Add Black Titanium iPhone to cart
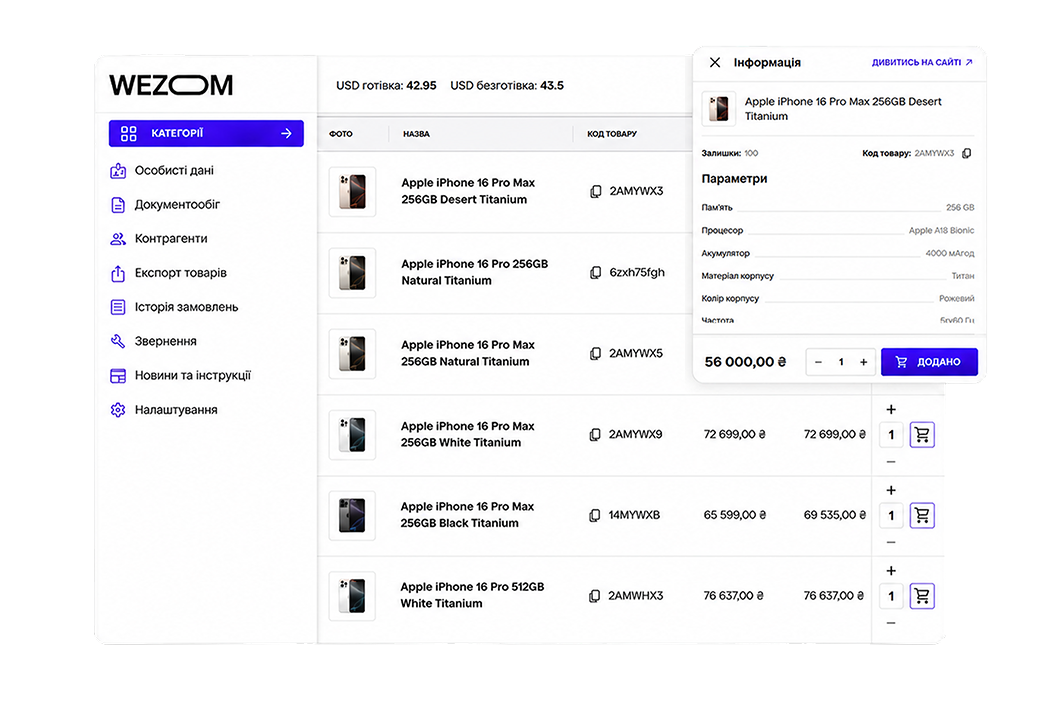The height and width of the screenshot is (720, 1037). (x=922, y=516)
